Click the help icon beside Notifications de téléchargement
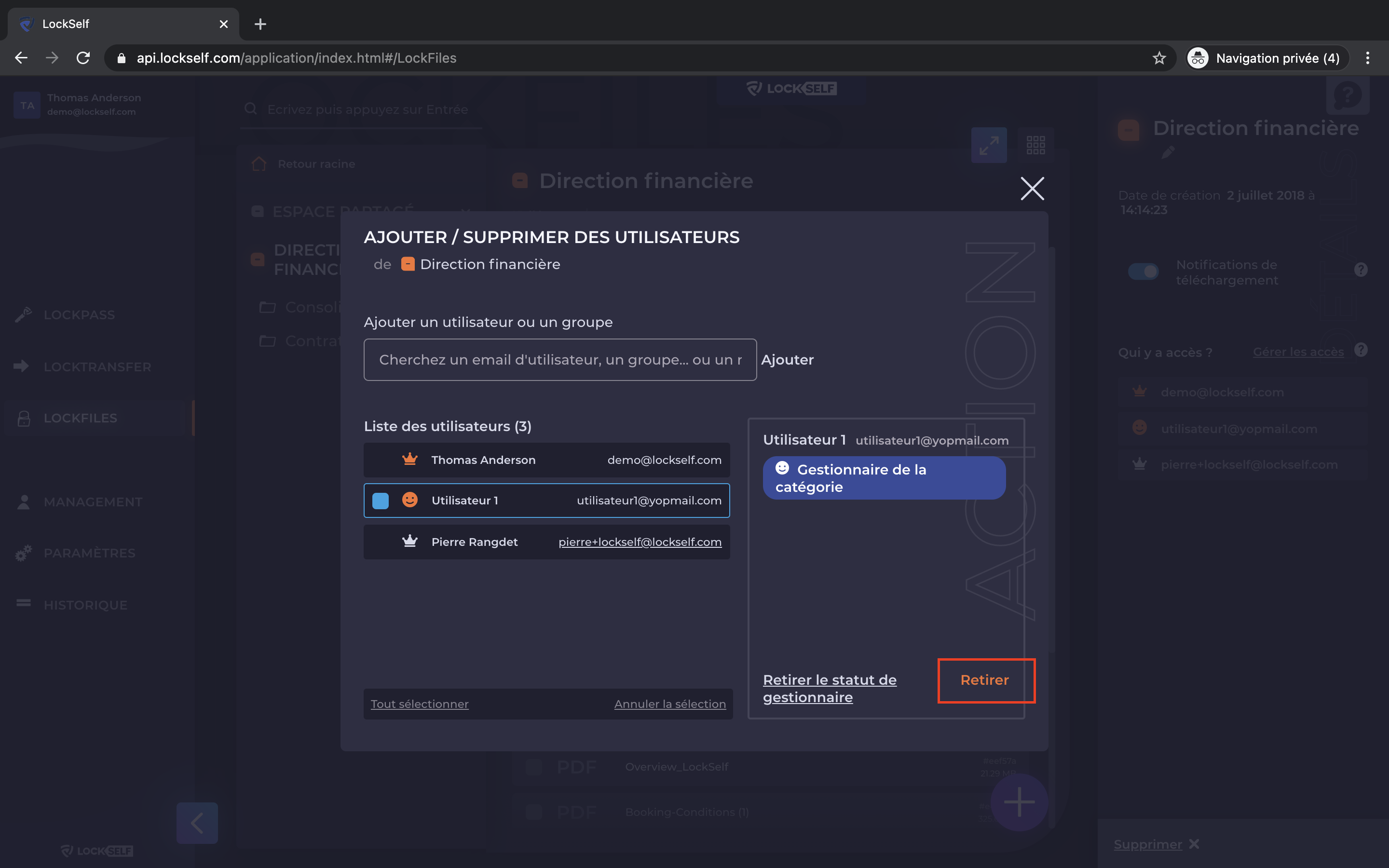The width and height of the screenshot is (1389, 868). point(1360,270)
